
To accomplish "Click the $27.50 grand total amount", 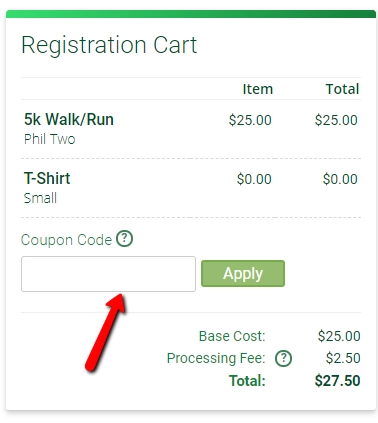I will (x=337, y=381).
